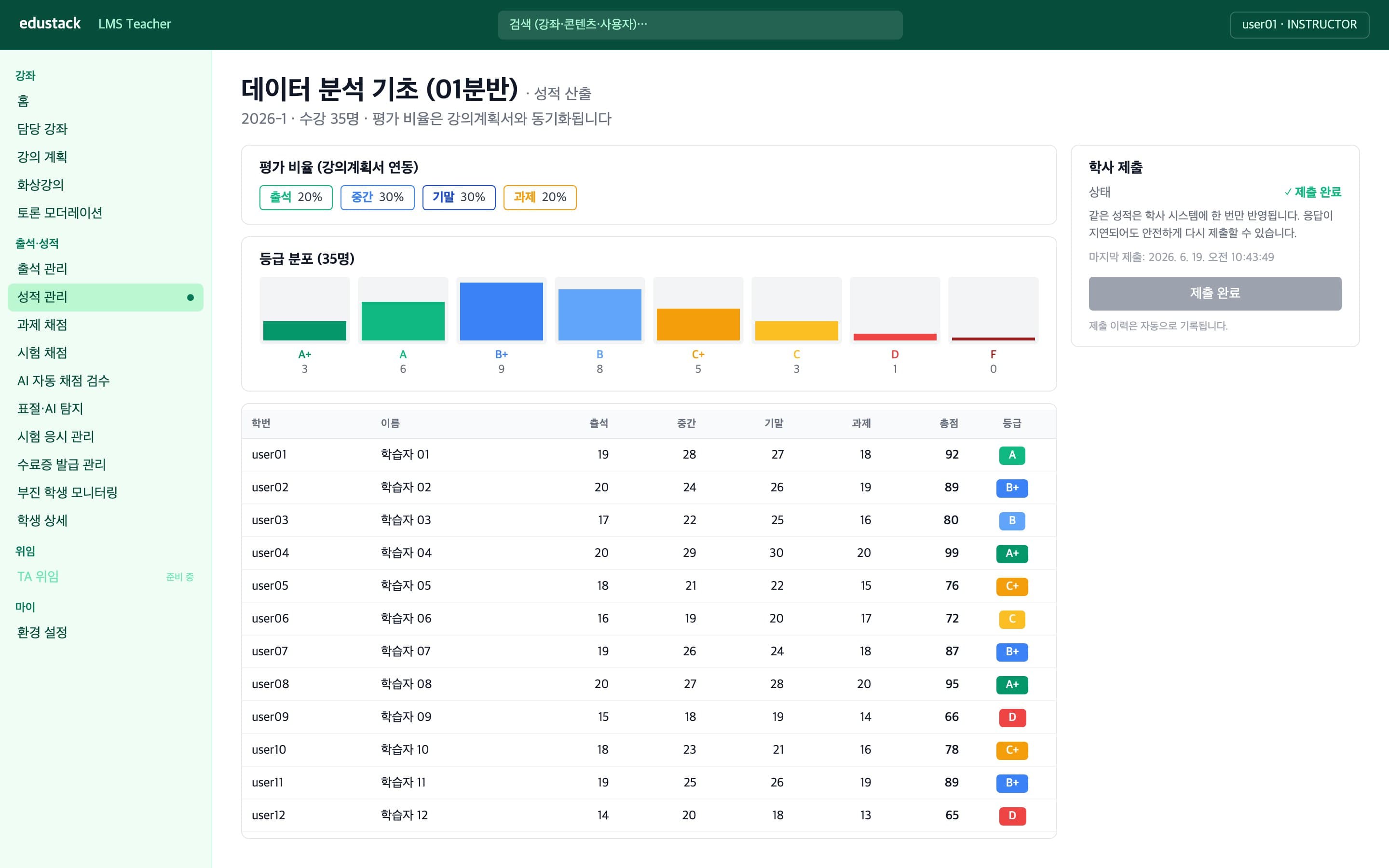Click the B grade badge for user03
The width and height of the screenshot is (1389, 868).
[1012, 521]
